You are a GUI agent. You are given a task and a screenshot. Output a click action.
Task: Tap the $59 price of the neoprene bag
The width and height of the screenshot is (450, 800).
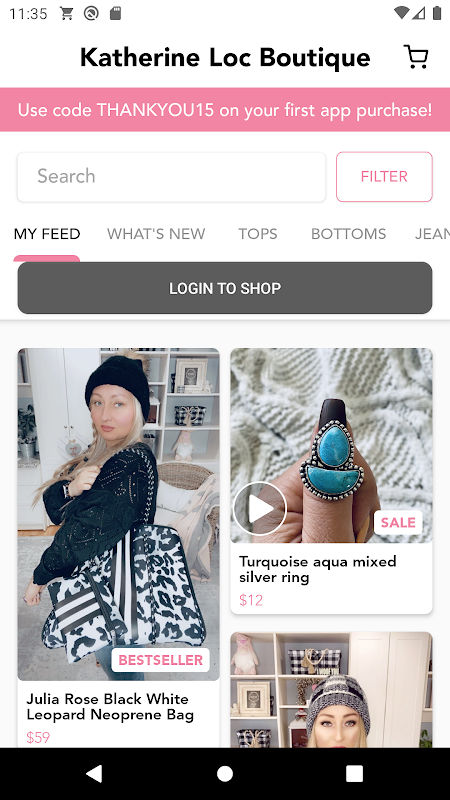pos(38,737)
